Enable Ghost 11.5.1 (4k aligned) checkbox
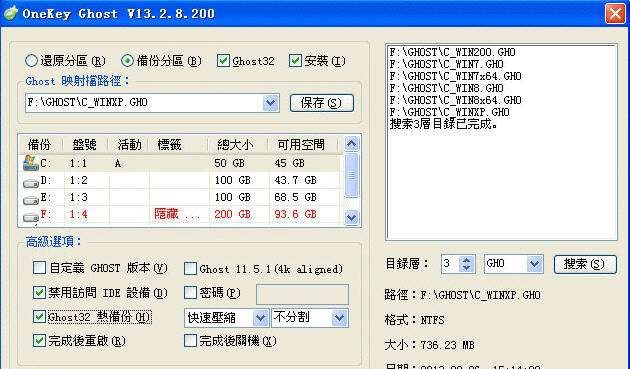630x369 pixels. 190,269
